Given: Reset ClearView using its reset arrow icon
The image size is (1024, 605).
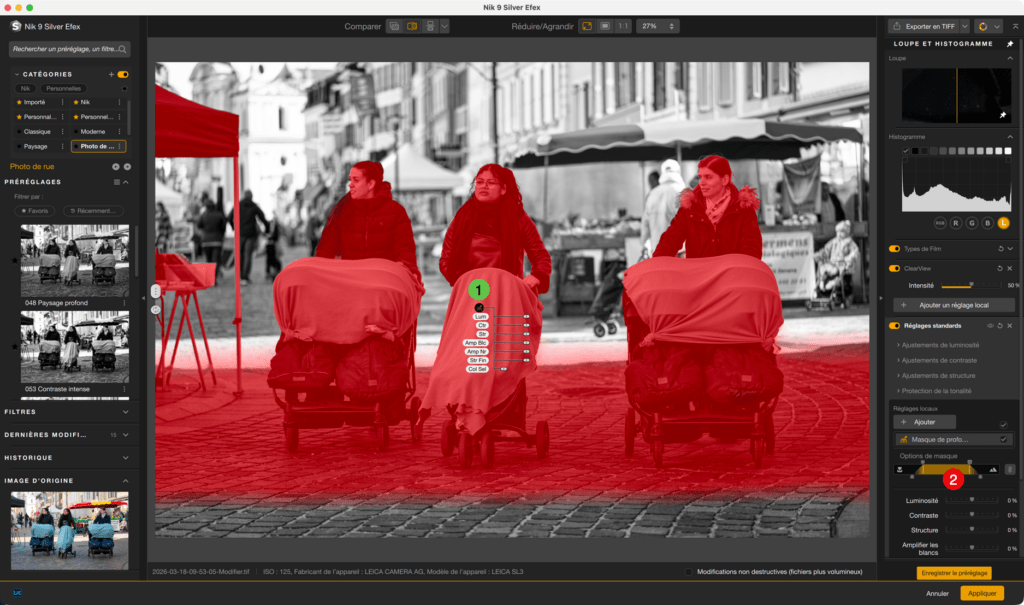Looking at the screenshot, I should [1000, 269].
